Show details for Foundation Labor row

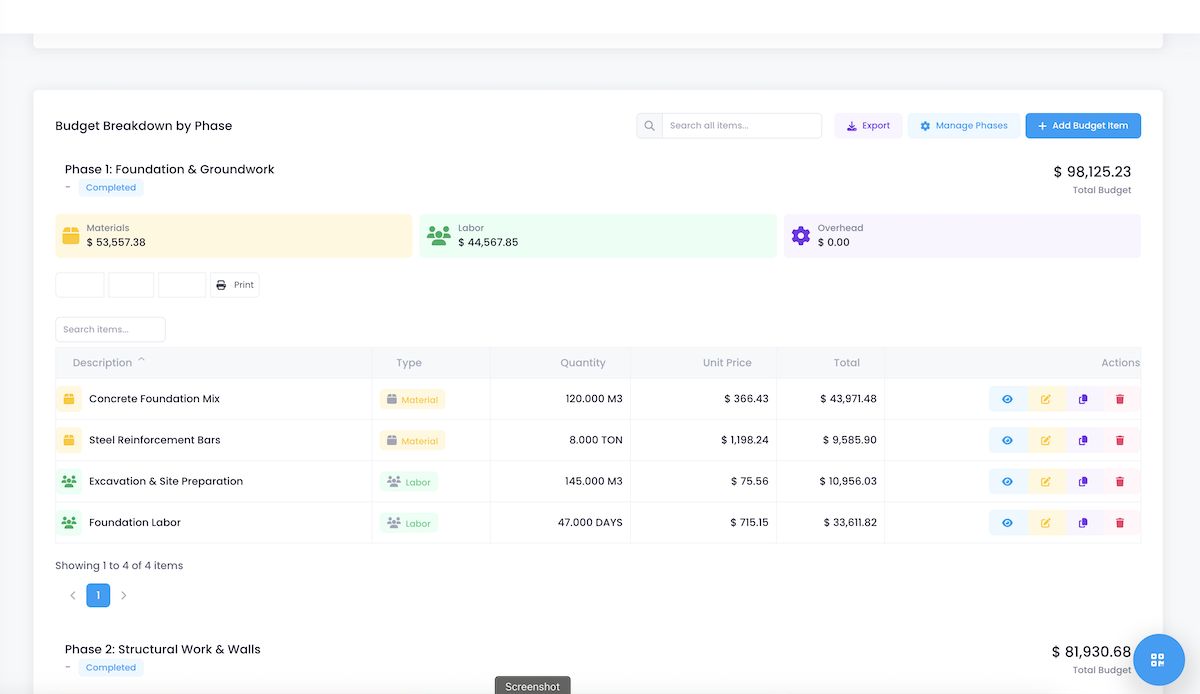pyautogui.click(x=1007, y=523)
